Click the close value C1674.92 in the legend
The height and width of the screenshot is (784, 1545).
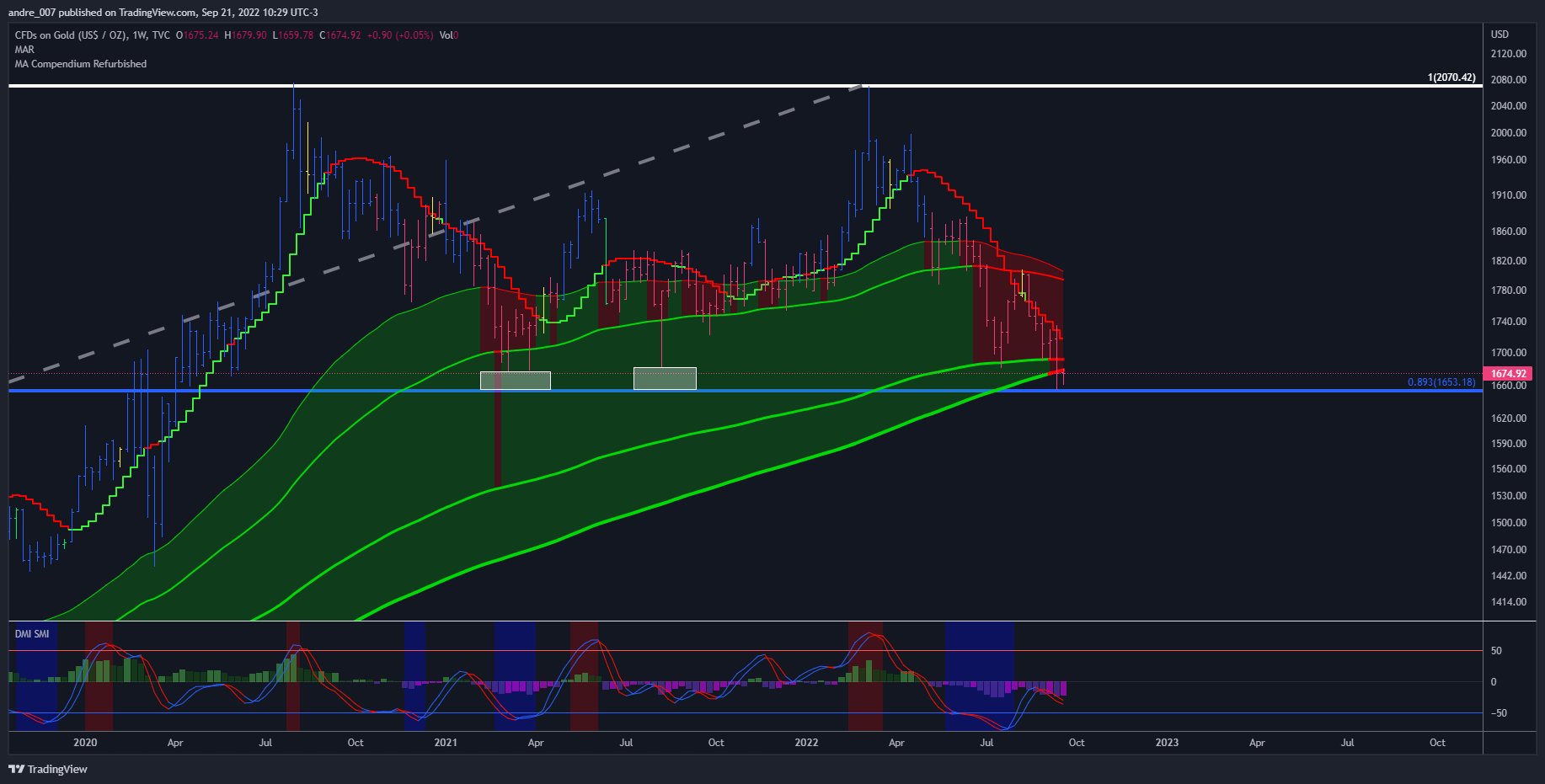point(340,35)
